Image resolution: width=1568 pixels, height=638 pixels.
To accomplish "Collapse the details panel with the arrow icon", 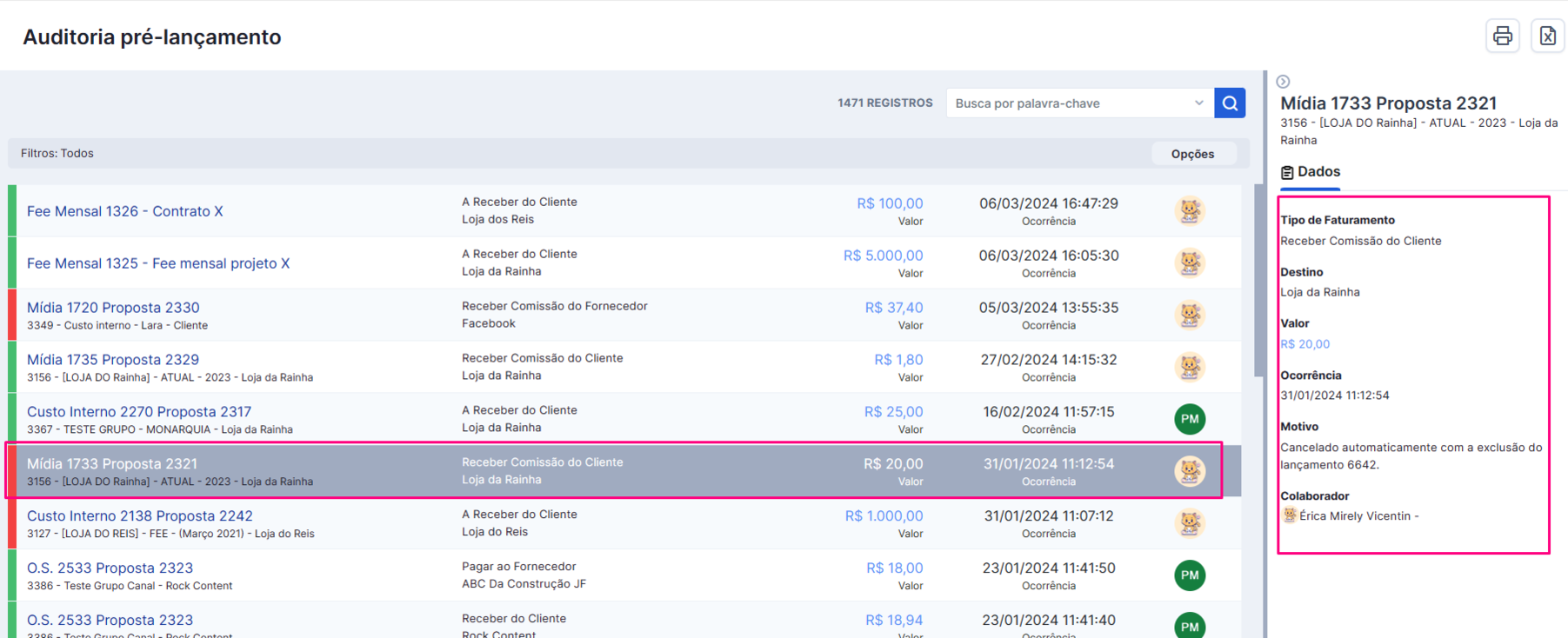I will pos(1283,82).
